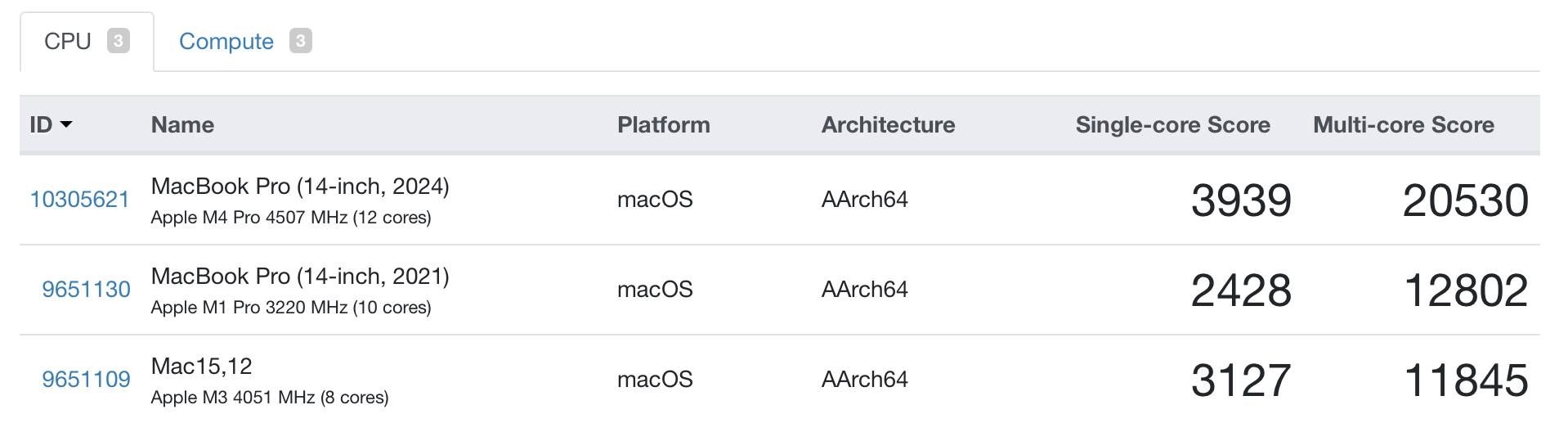This screenshot has width=1568, height=432.
Task: Click the multi-core score 20530
Action: click(1465, 200)
